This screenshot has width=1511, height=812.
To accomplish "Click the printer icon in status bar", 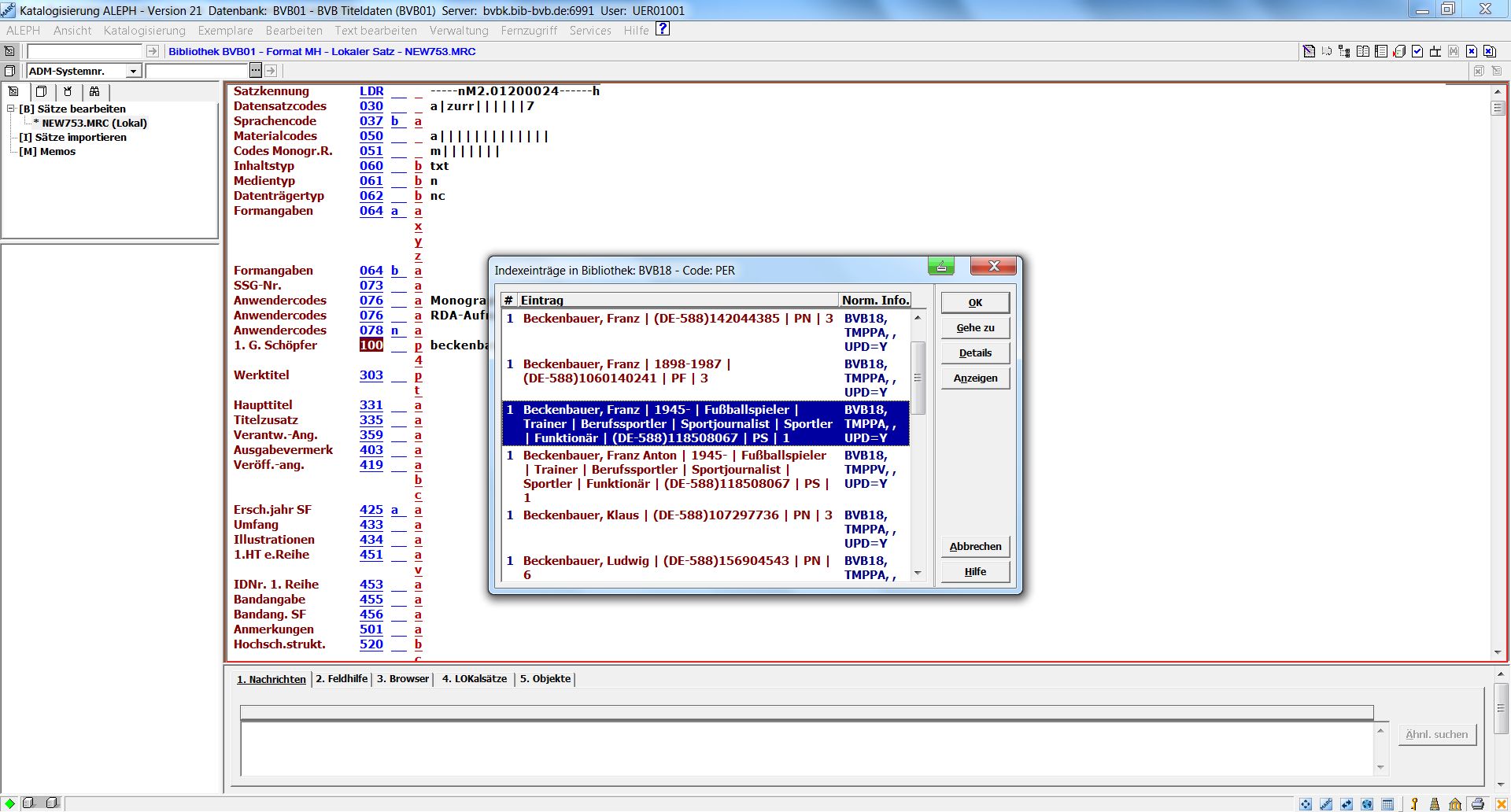I will point(1478,803).
